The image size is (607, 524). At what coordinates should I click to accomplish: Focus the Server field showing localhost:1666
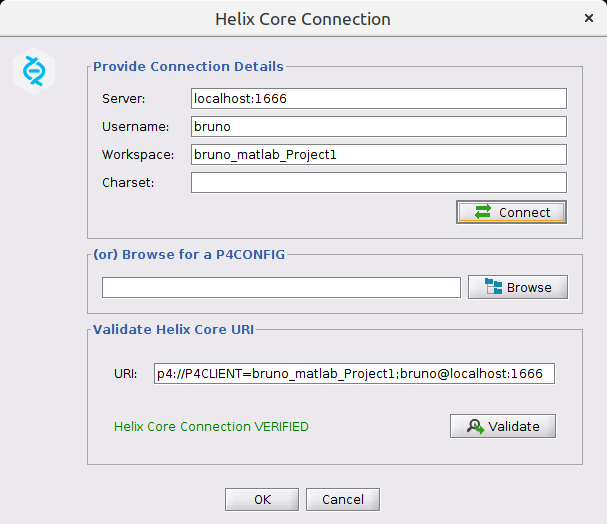click(378, 98)
